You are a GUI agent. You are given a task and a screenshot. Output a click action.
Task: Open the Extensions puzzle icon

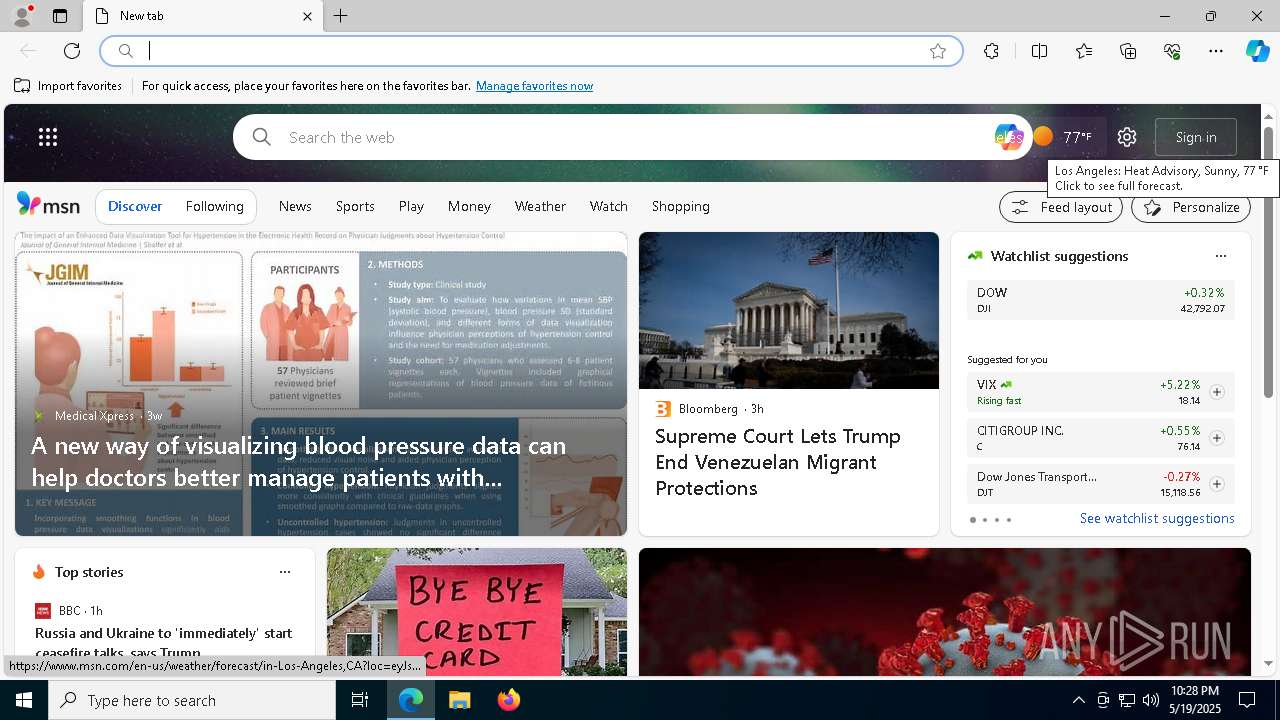tap(991, 51)
